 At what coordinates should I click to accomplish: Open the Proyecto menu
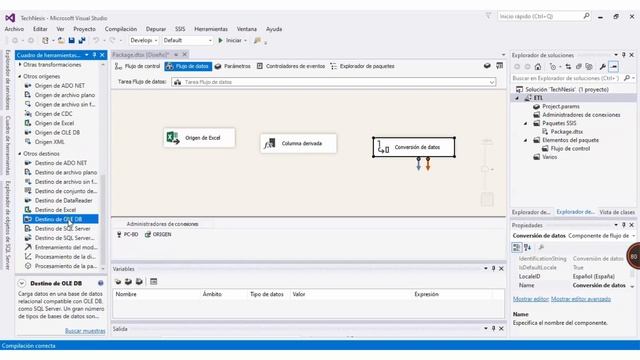pyautogui.click(x=84, y=29)
